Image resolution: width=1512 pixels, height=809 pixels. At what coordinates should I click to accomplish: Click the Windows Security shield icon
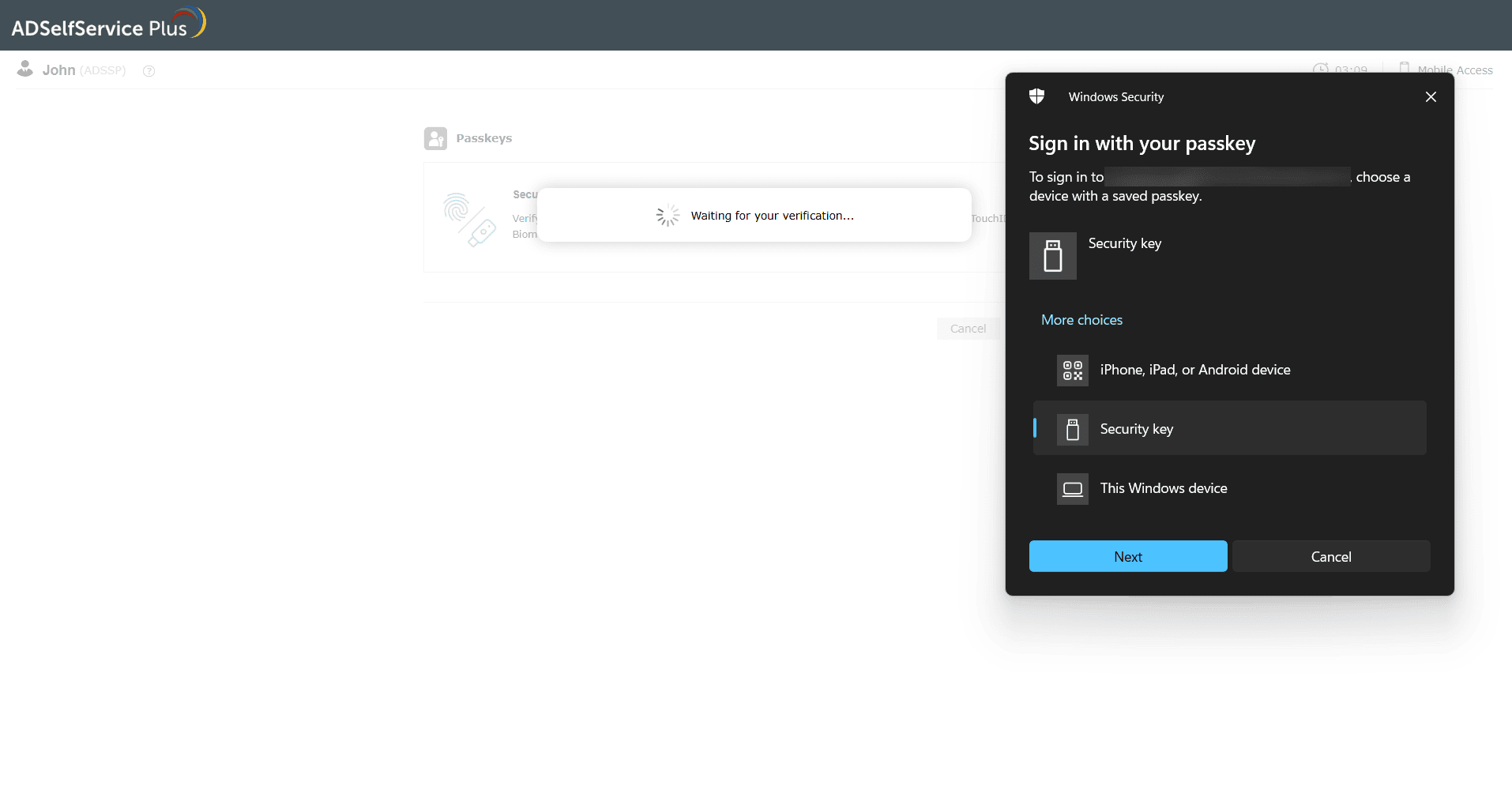(x=1036, y=96)
